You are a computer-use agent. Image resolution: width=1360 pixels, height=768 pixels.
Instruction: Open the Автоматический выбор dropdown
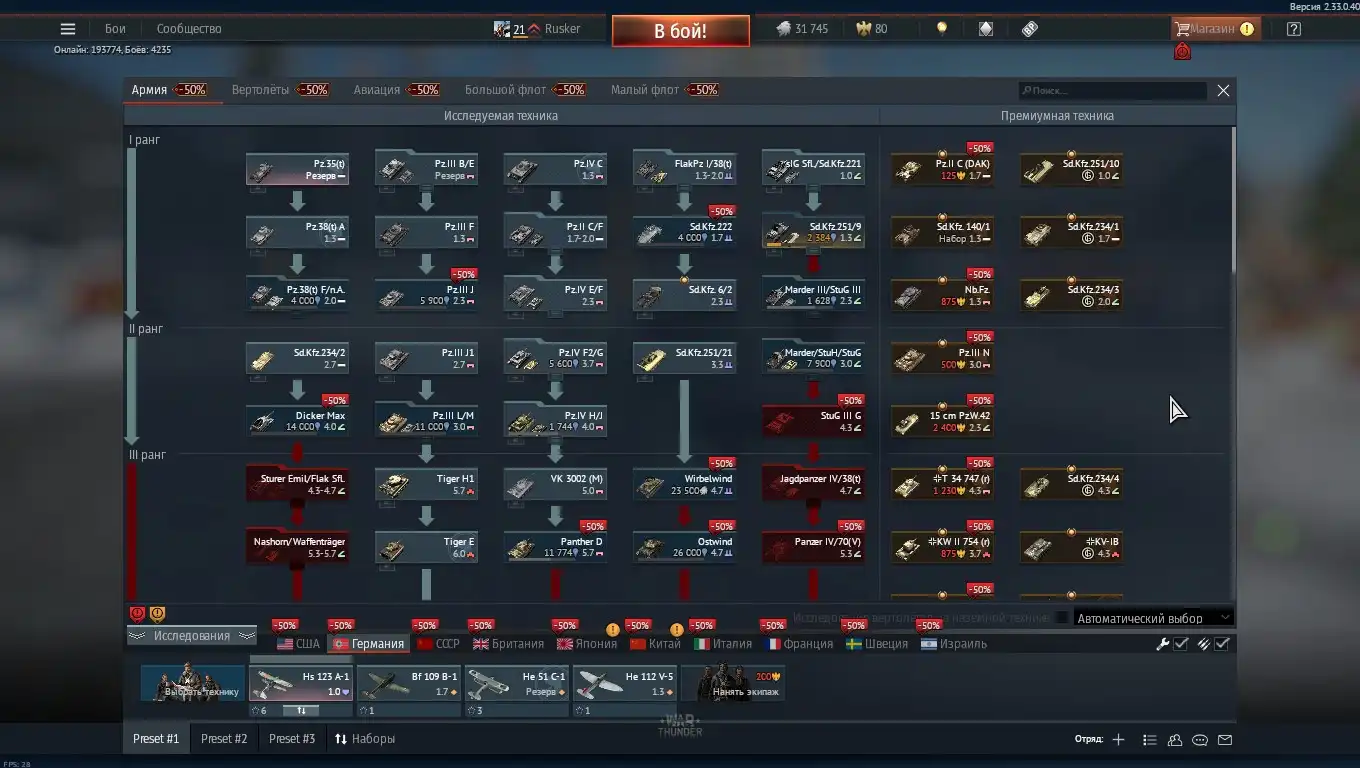pos(1153,618)
